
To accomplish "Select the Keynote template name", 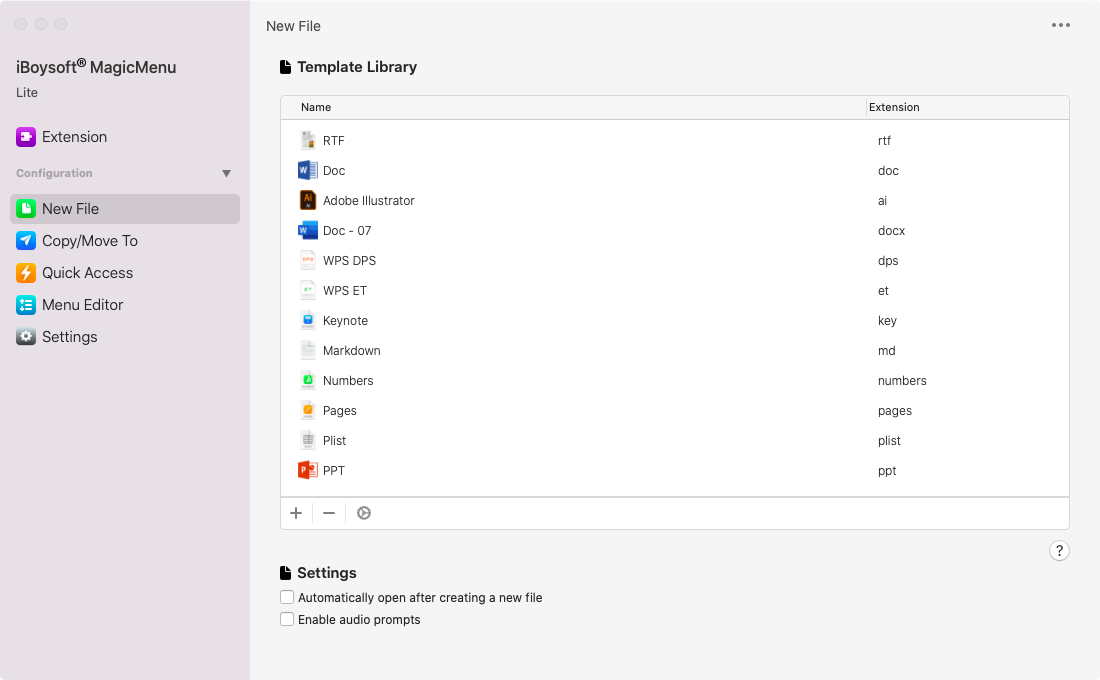I will pos(345,321).
